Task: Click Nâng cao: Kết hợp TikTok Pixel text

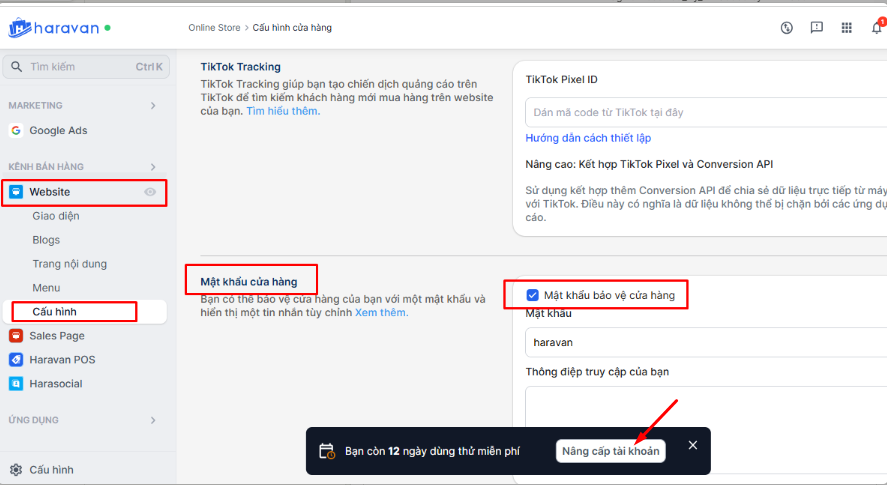Action: 649,165
